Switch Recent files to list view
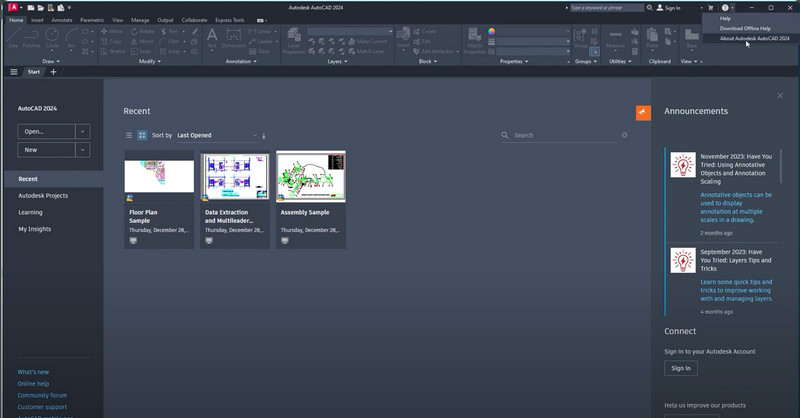800x418 pixels. [x=129, y=135]
